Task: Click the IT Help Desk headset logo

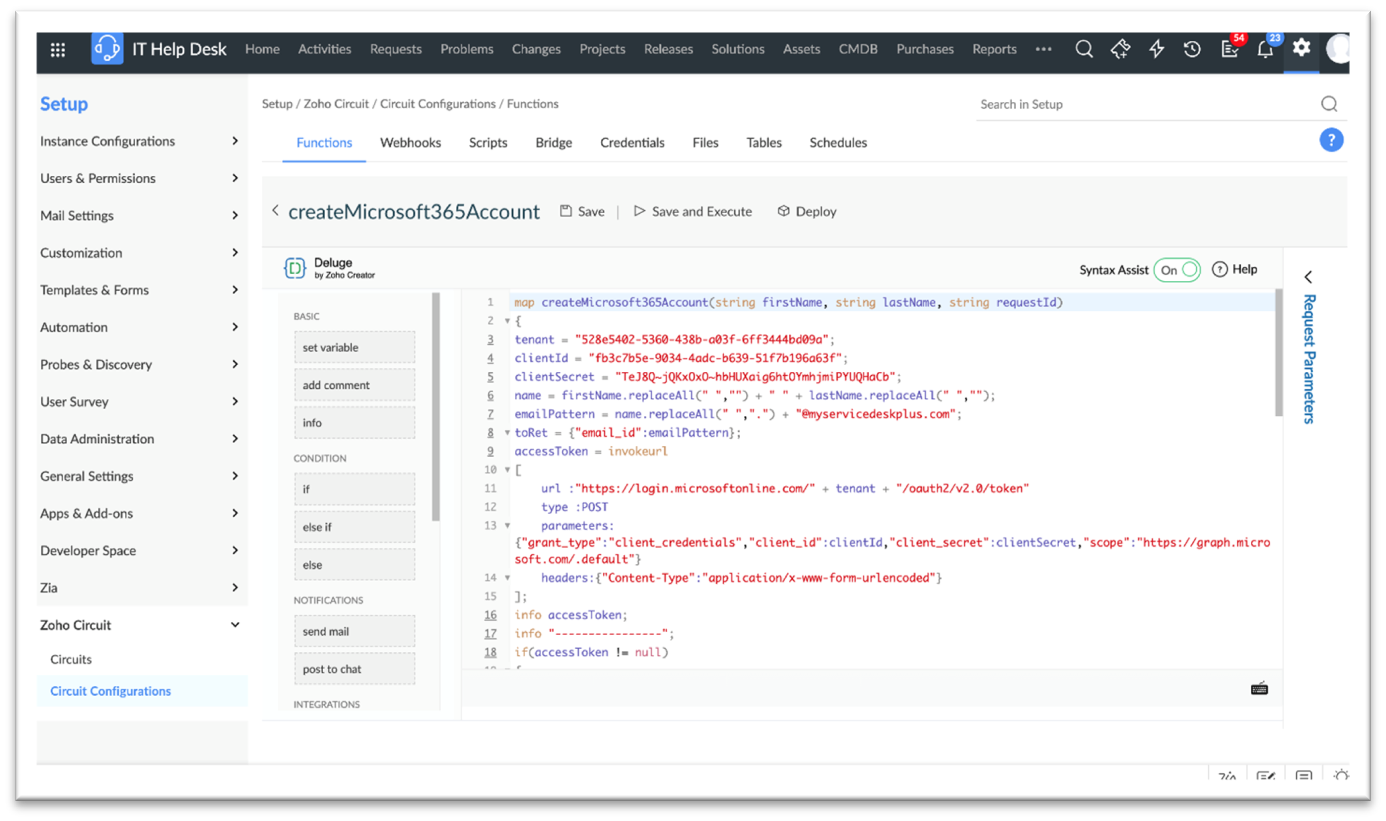Action: 107,49
